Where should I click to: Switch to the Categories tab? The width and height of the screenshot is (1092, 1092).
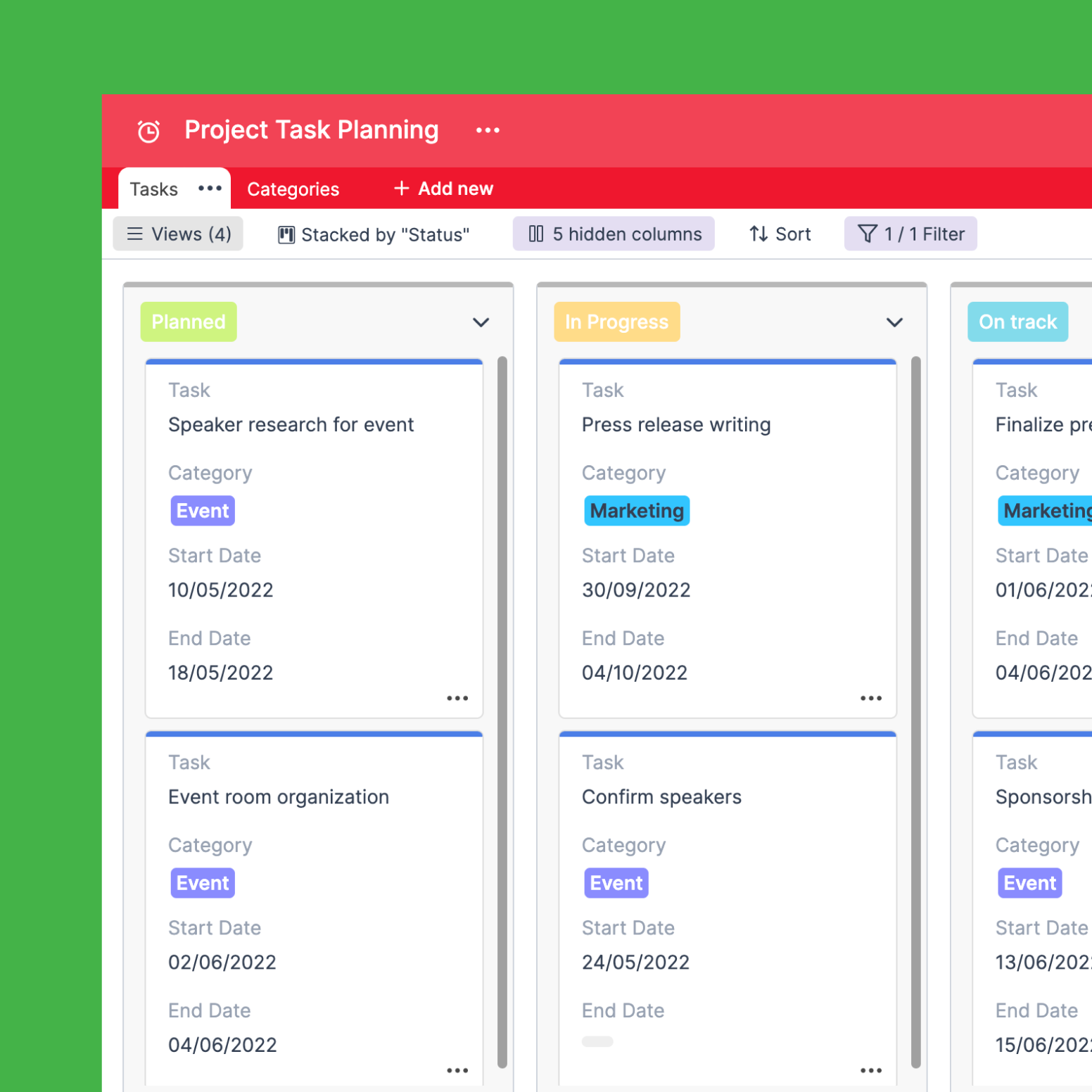(x=293, y=189)
